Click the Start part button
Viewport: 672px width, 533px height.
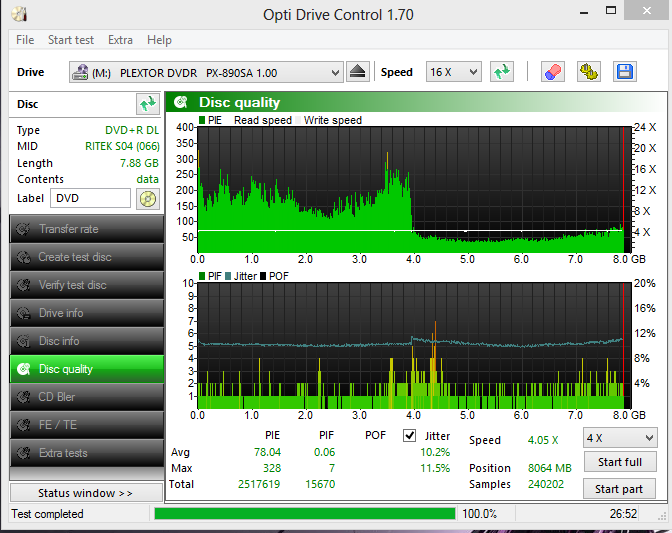point(619,489)
